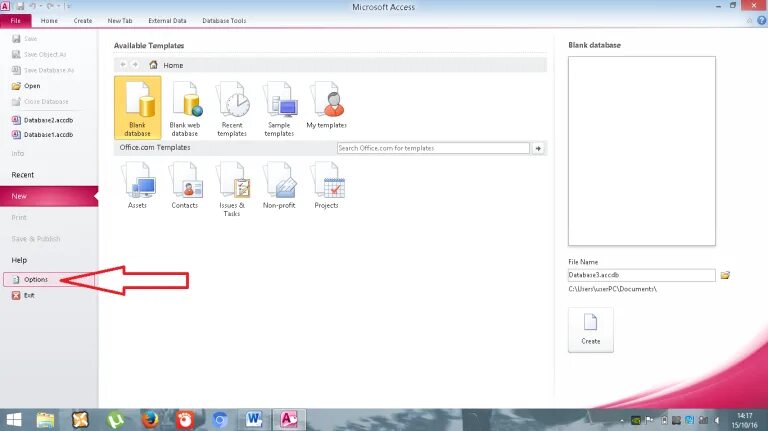Switch to Word from the taskbar

pos(254,420)
